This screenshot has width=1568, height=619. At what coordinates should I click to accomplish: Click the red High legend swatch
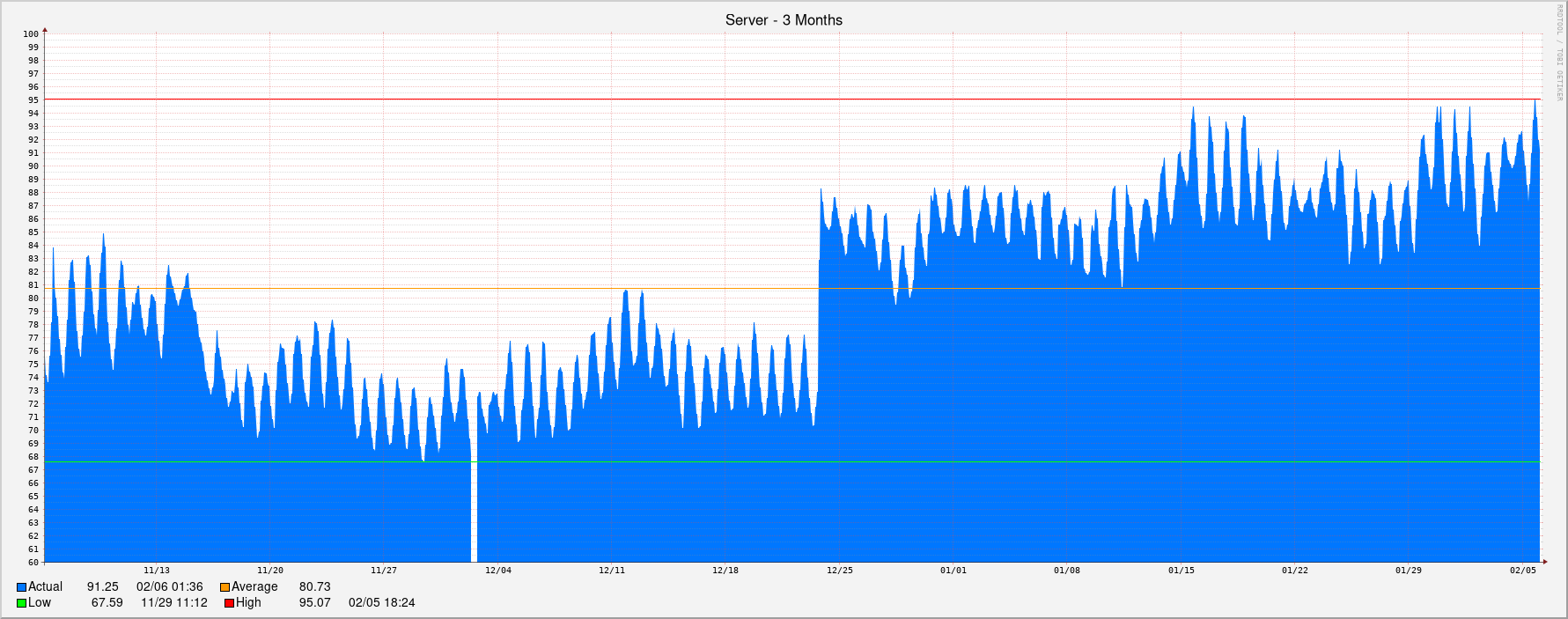pos(230,603)
